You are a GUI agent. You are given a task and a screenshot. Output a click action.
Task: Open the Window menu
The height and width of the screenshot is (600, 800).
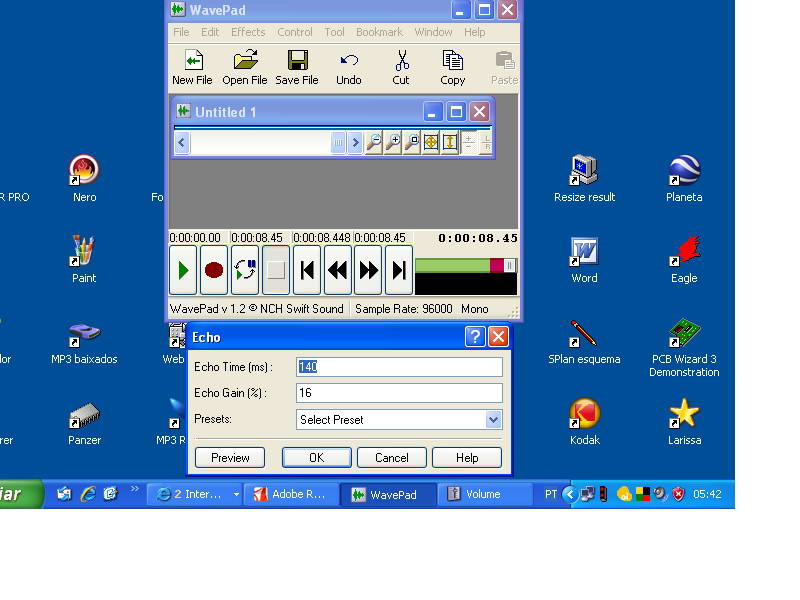[433, 32]
